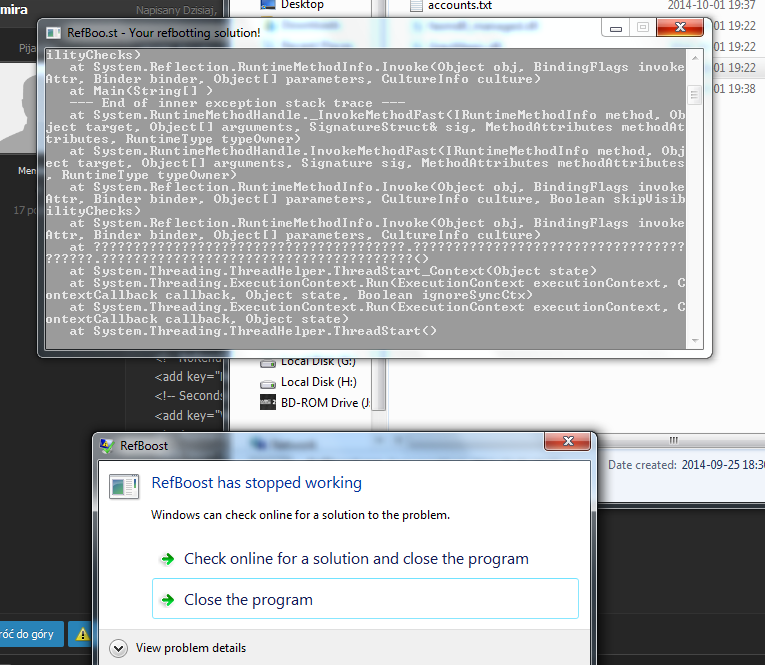The height and width of the screenshot is (665, 765).
Task: Click the RefBoost dialog title icon
Action: (x=107, y=445)
